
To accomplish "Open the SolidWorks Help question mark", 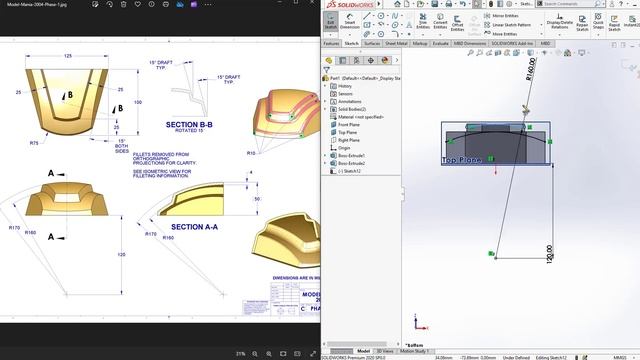I will tap(621, 4).
